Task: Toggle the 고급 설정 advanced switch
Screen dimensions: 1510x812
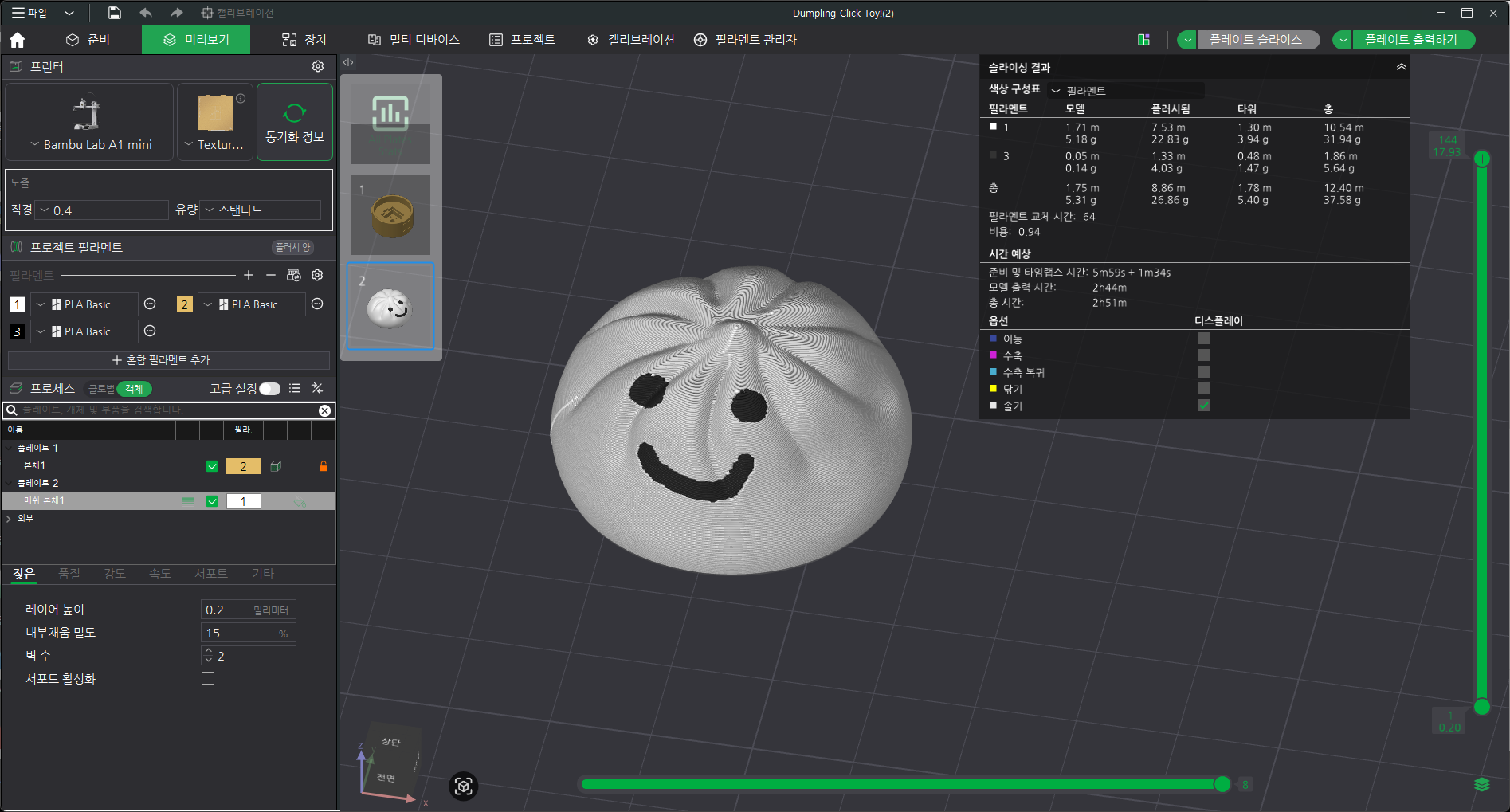Action: [270, 388]
